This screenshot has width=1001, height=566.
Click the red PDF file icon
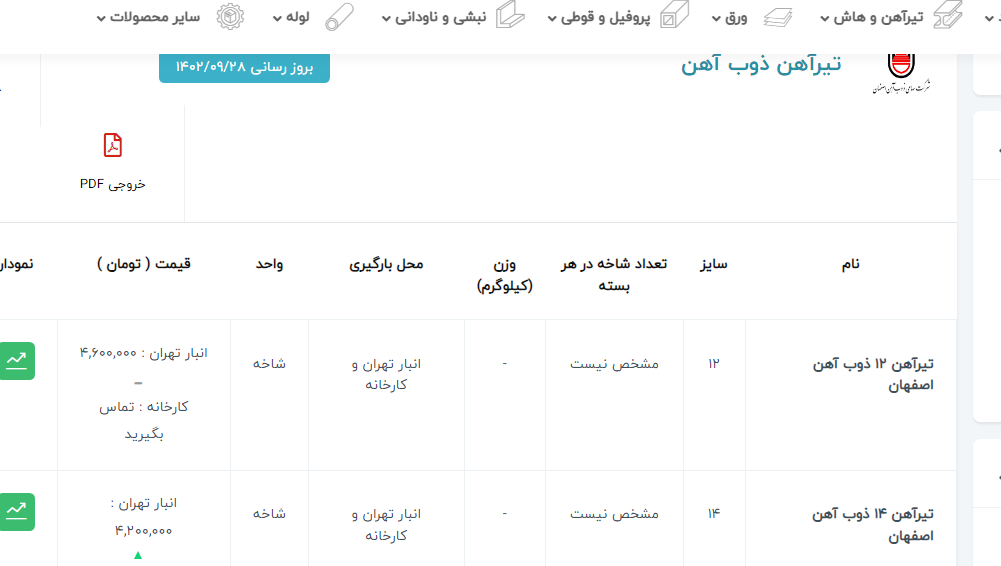point(113,146)
